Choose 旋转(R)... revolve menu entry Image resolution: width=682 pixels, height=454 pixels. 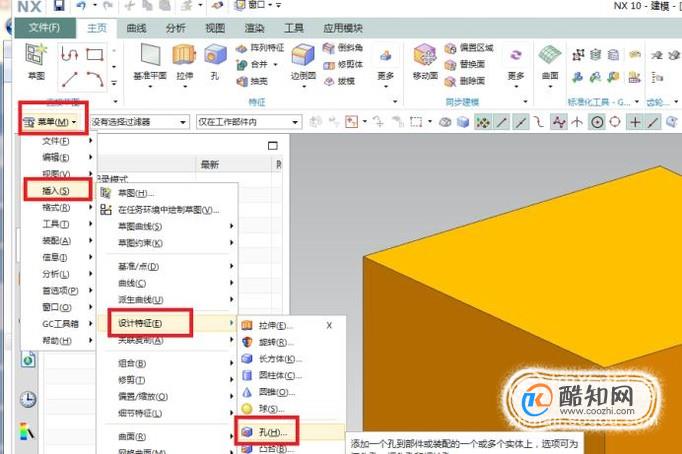[x=291, y=342]
